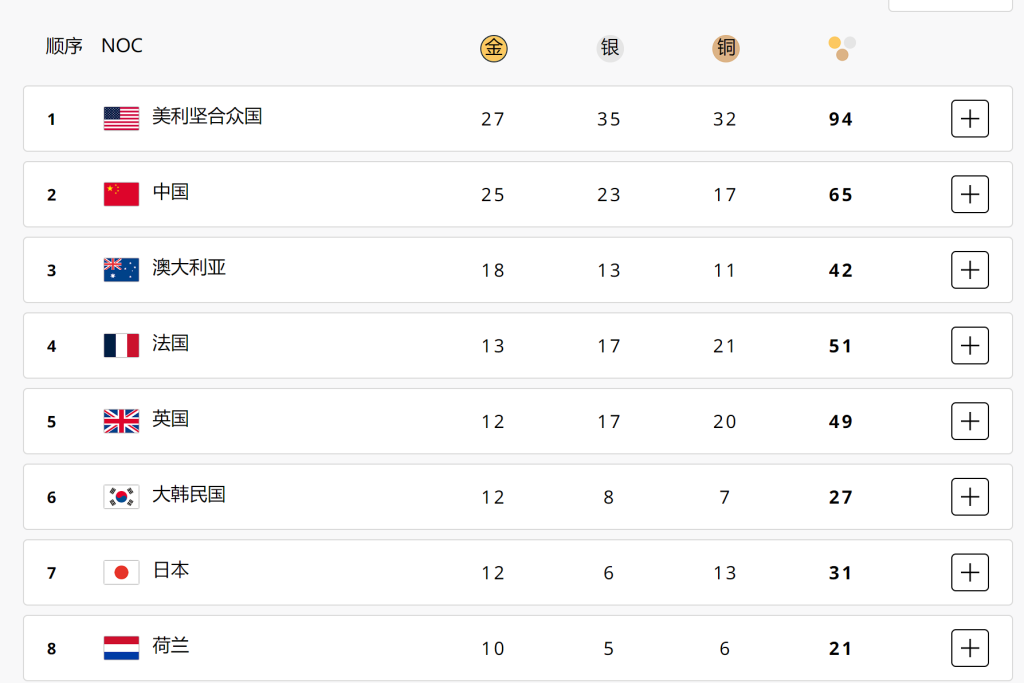Sort by the 顺序 column header
This screenshot has height=683, width=1024.
point(64,46)
